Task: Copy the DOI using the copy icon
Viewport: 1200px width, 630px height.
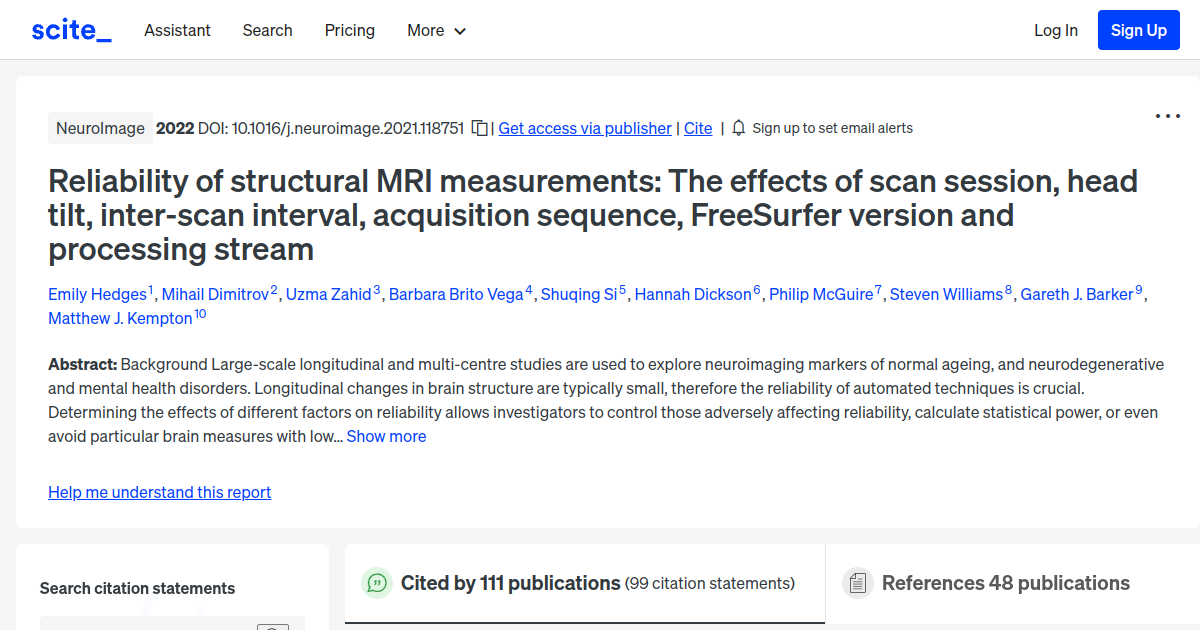Action: tap(479, 128)
